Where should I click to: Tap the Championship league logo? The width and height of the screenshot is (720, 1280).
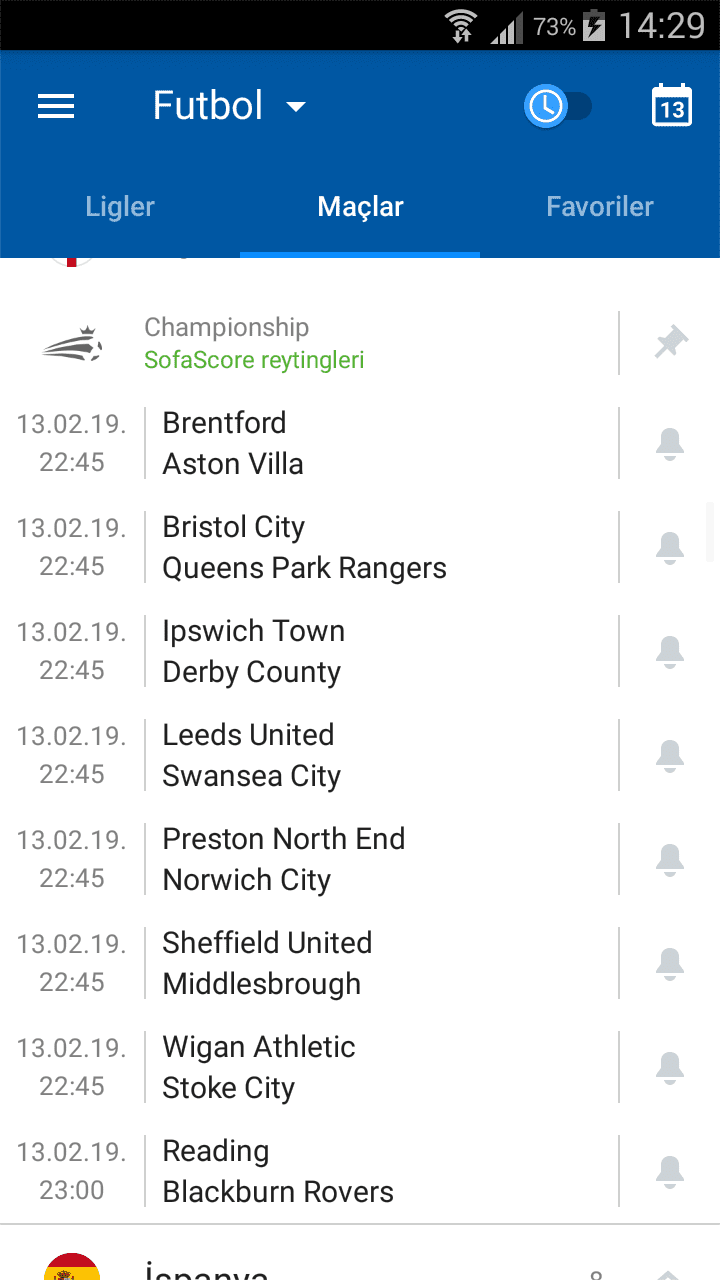73,343
